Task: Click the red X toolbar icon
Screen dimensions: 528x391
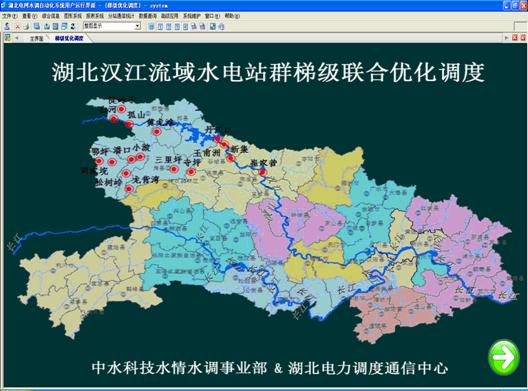Action: tap(18, 27)
